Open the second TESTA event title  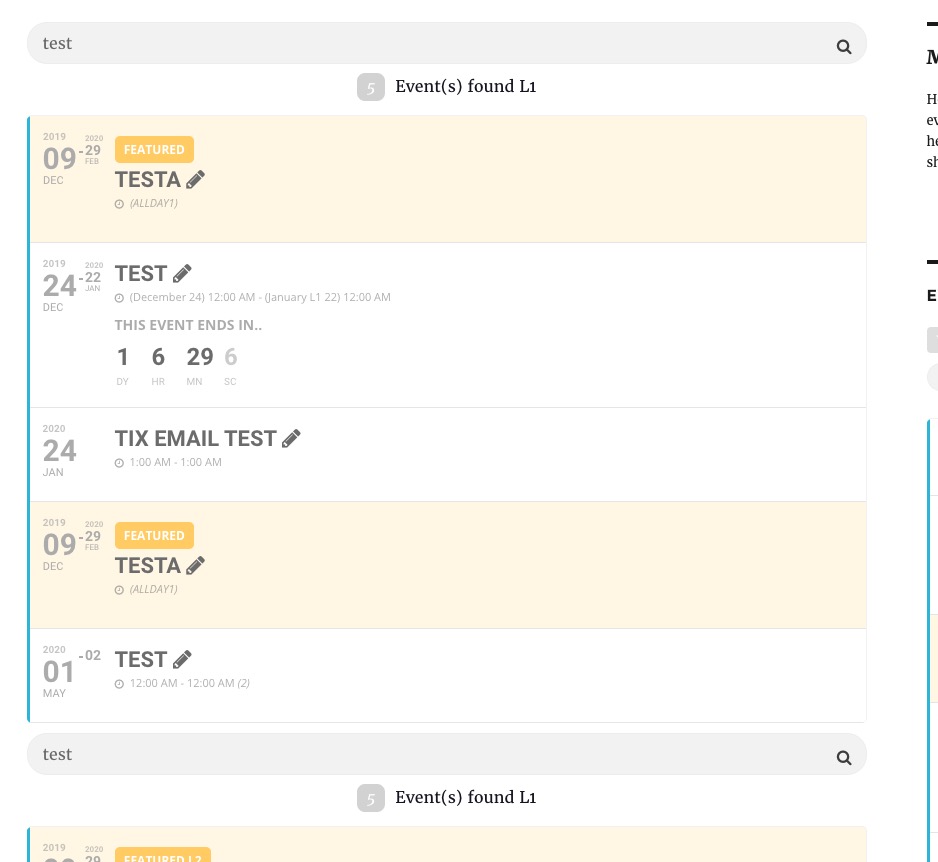click(148, 566)
